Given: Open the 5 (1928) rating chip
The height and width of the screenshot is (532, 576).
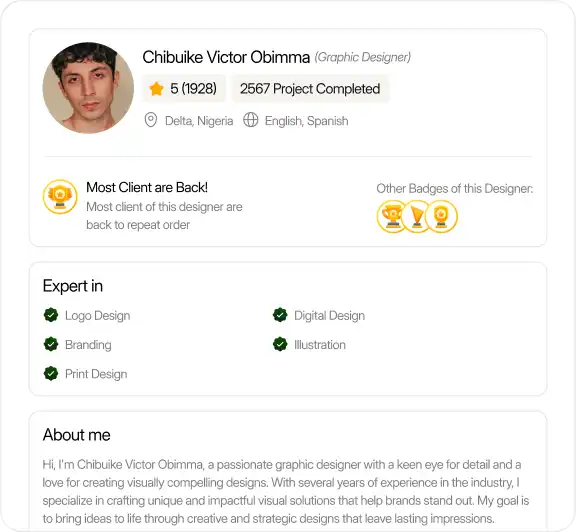Looking at the screenshot, I should pyautogui.click(x=184, y=89).
